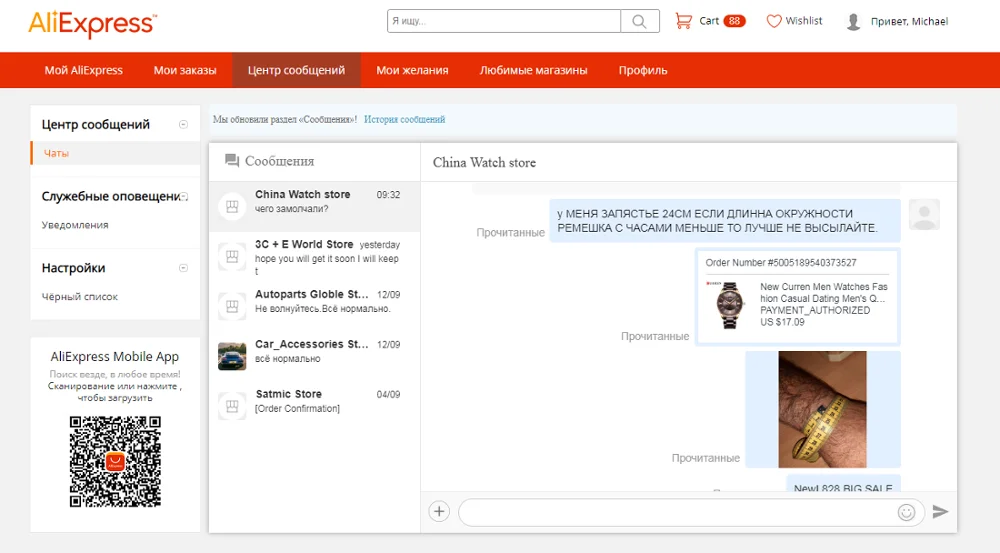1000x553 pixels.
Task: Click the message about 24СМ wrist size
Action: 725,221
